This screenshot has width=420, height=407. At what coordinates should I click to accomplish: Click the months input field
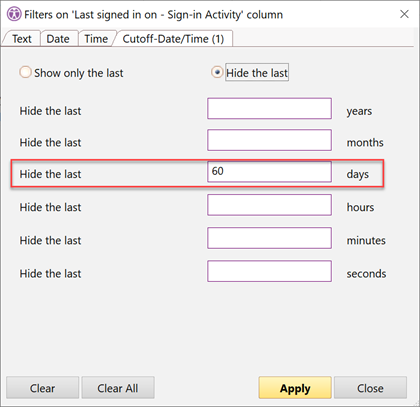pos(269,140)
